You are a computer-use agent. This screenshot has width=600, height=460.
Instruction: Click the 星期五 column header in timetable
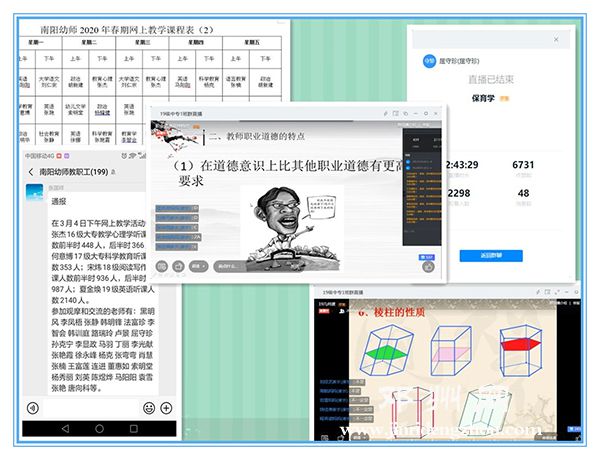coord(252,42)
